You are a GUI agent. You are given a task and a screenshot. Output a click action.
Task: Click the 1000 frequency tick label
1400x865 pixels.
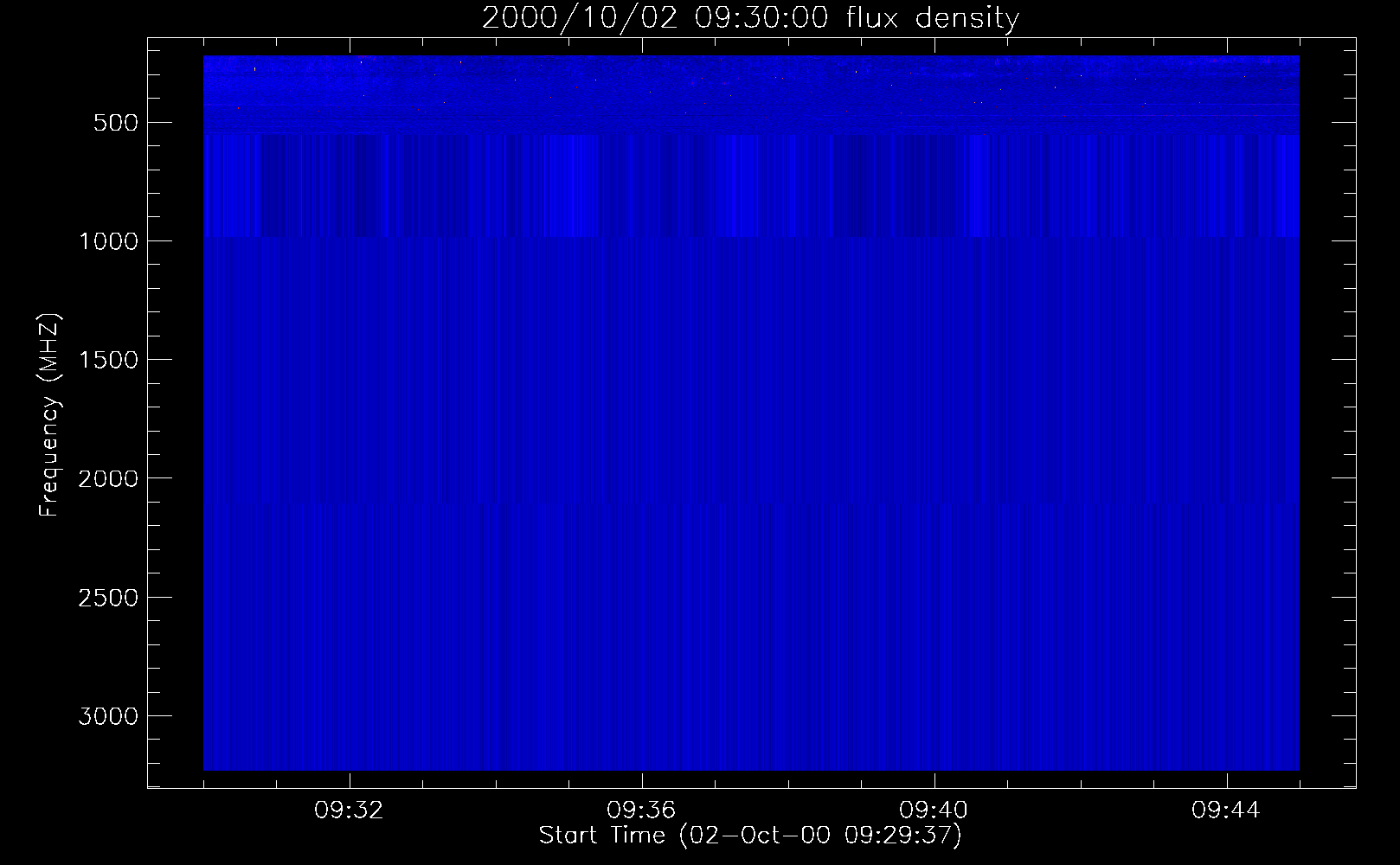[108, 241]
